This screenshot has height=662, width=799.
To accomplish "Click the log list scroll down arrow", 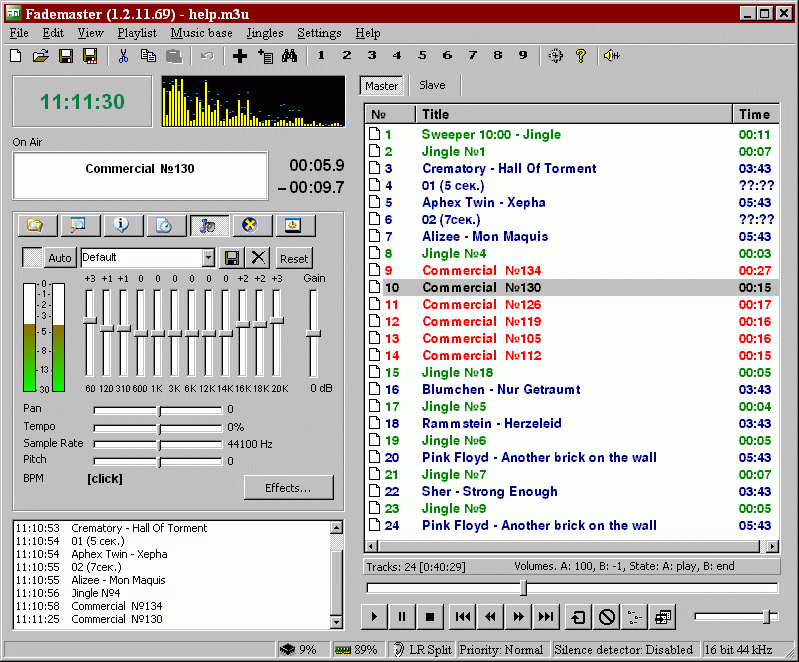I will [336, 622].
